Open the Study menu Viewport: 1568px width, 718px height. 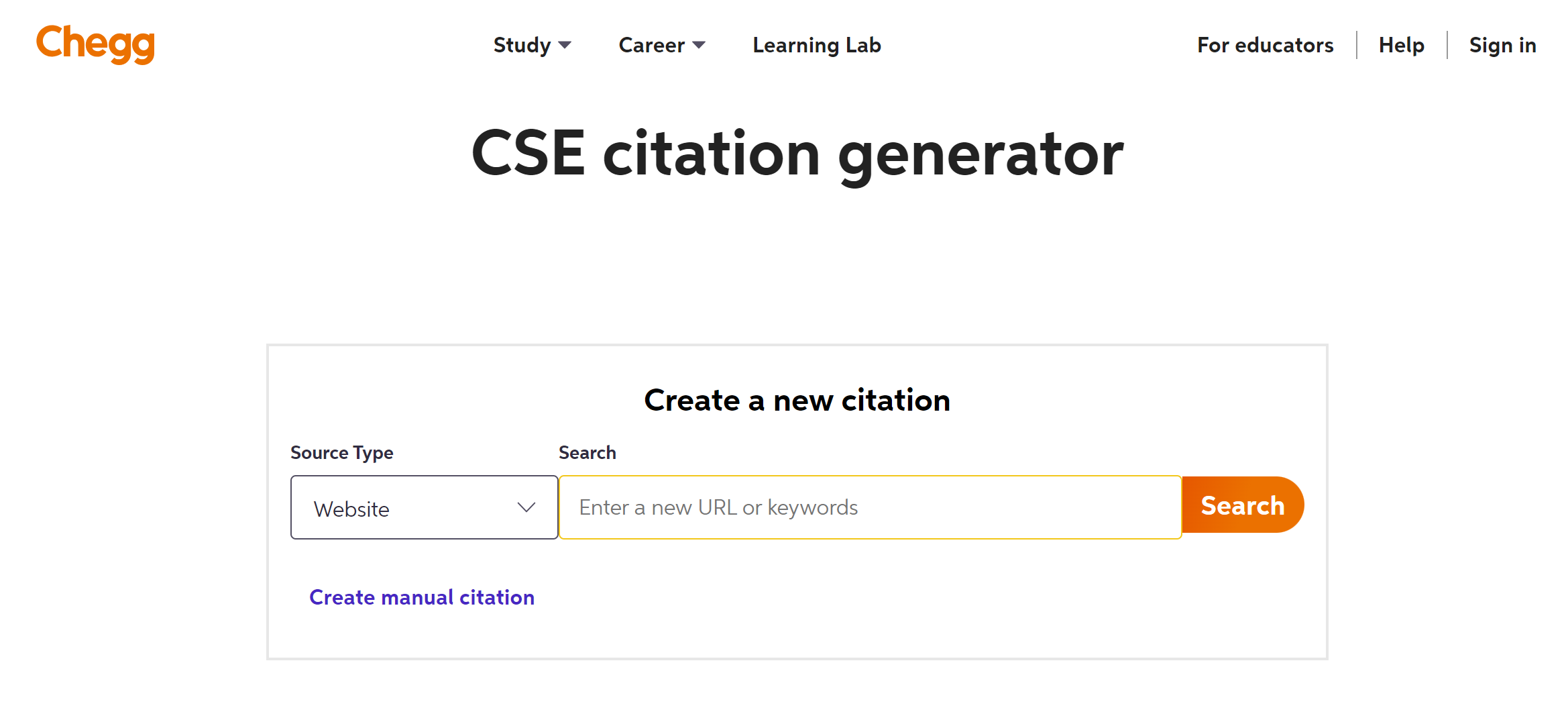click(x=522, y=45)
